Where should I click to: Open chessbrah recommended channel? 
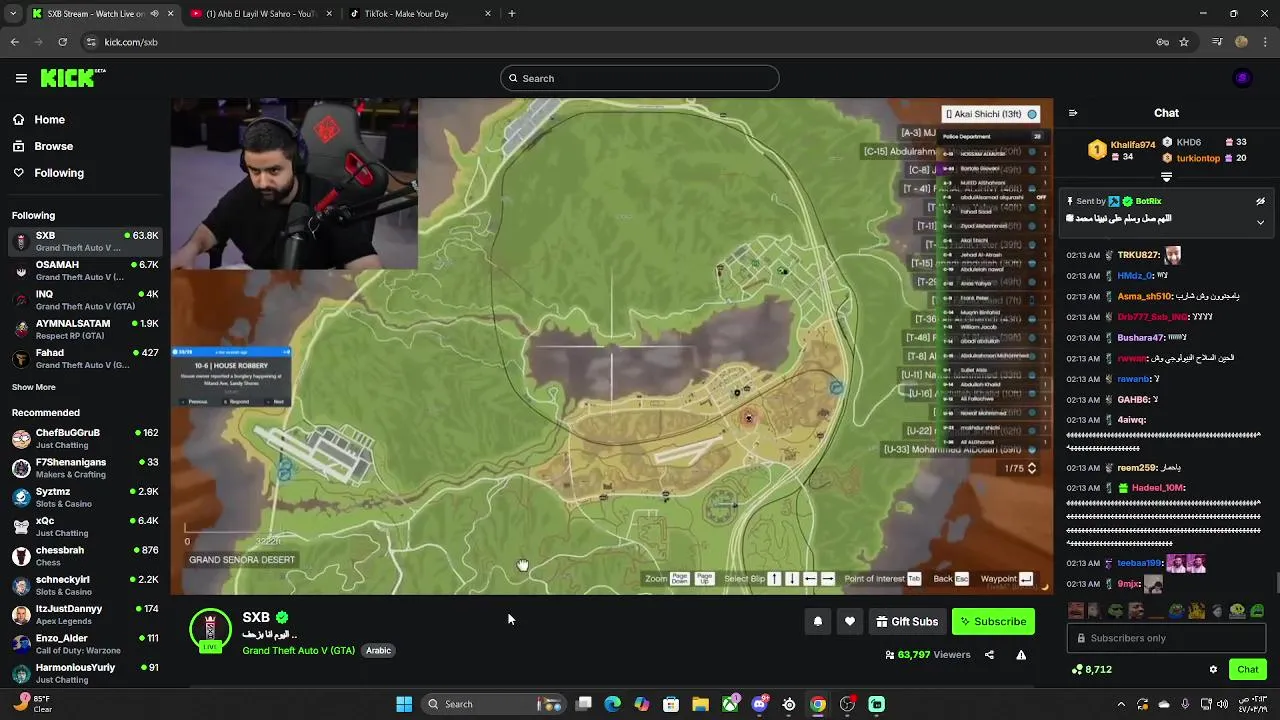pyautogui.click(x=85, y=556)
